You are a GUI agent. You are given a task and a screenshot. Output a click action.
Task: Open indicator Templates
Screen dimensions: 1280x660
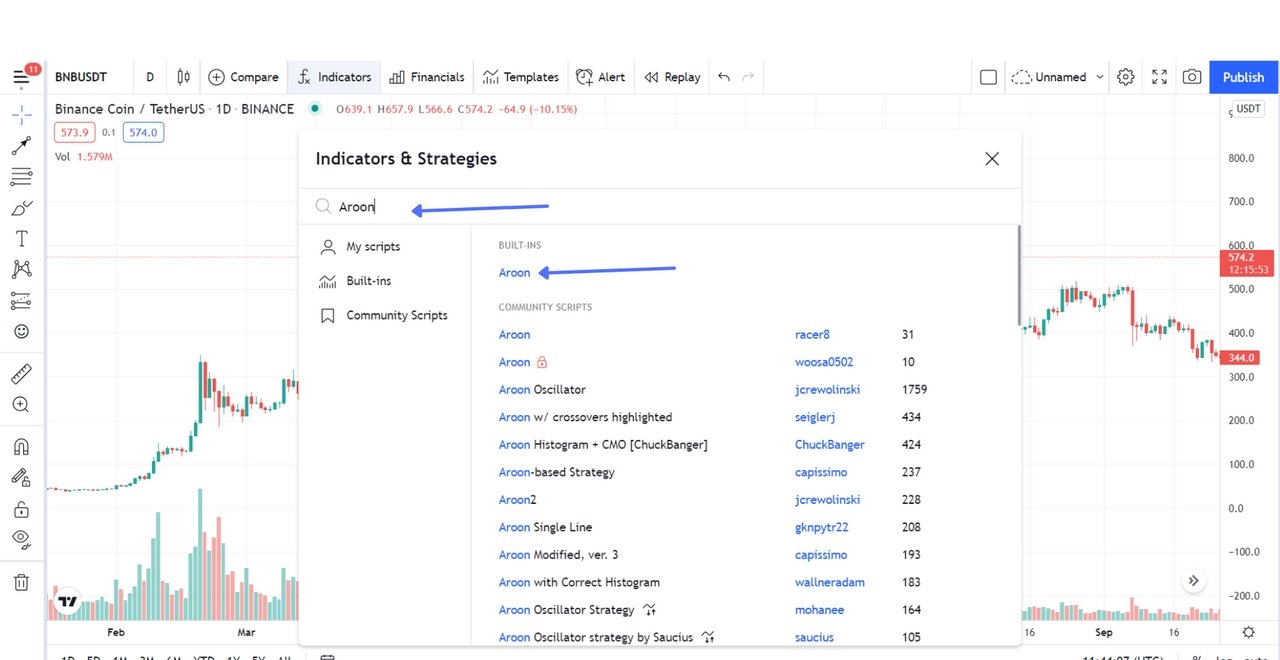[x=520, y=77]
